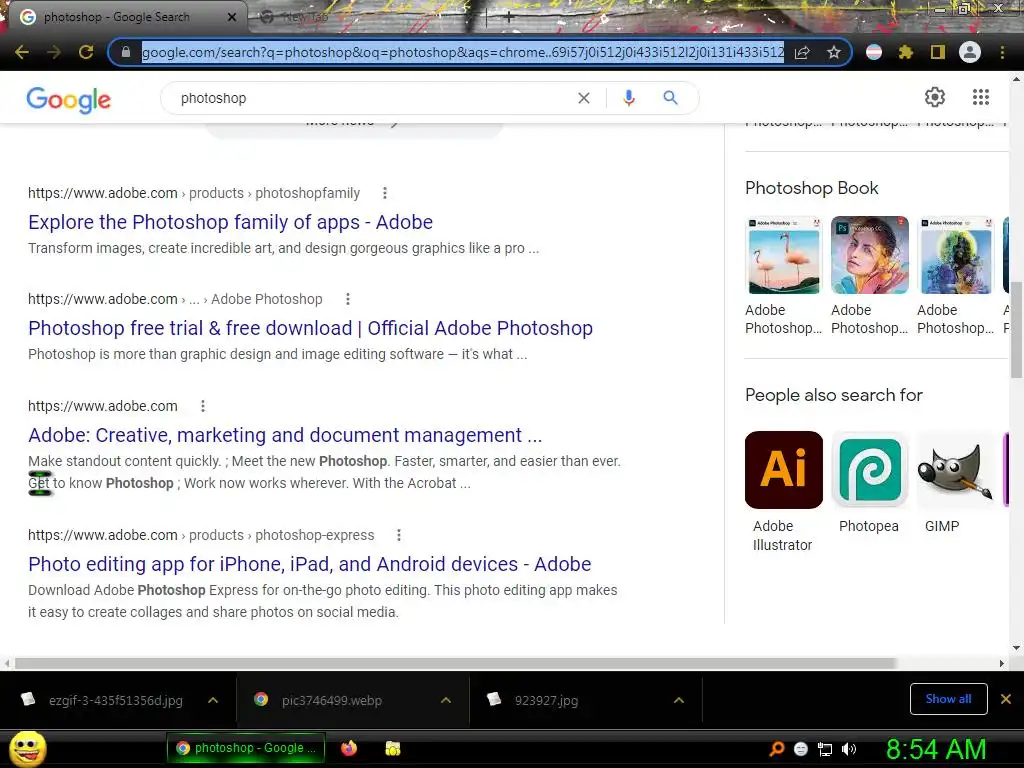
Task: Open Google settings gear
Action: tap(935, 97)
